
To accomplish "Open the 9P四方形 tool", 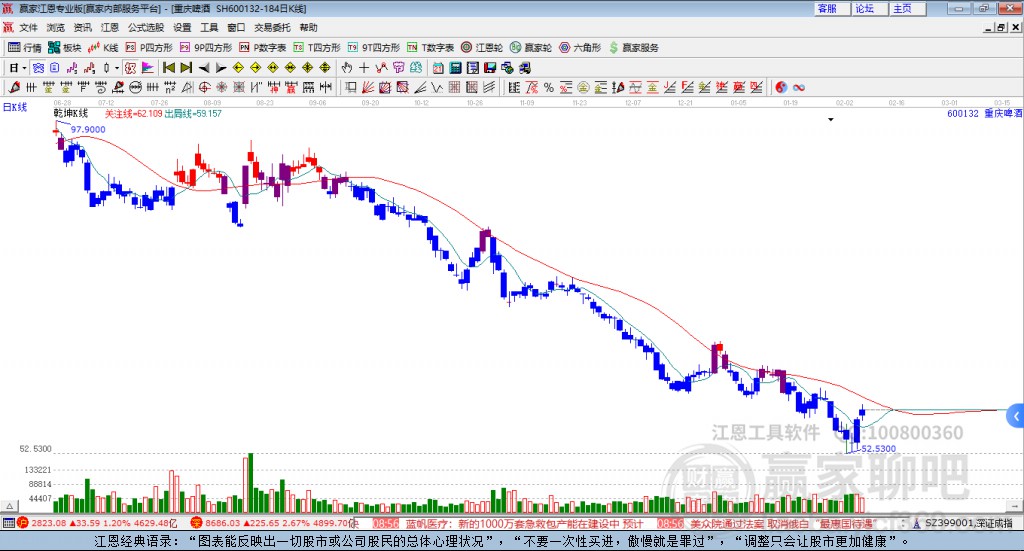I will tap(206, 48).
